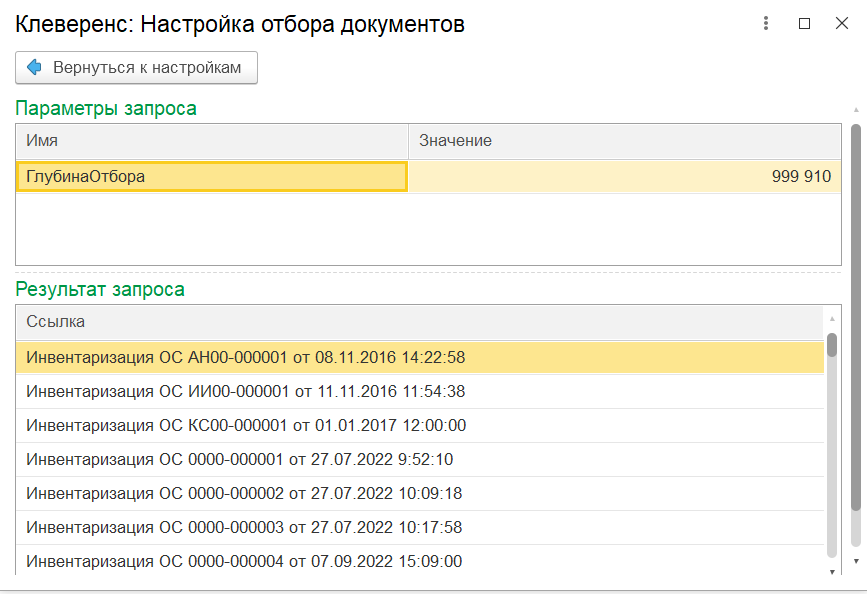Screen dimensions: 867x594
Task: Click the results list scroll up arrow
Action: click(x=832, y=319)
